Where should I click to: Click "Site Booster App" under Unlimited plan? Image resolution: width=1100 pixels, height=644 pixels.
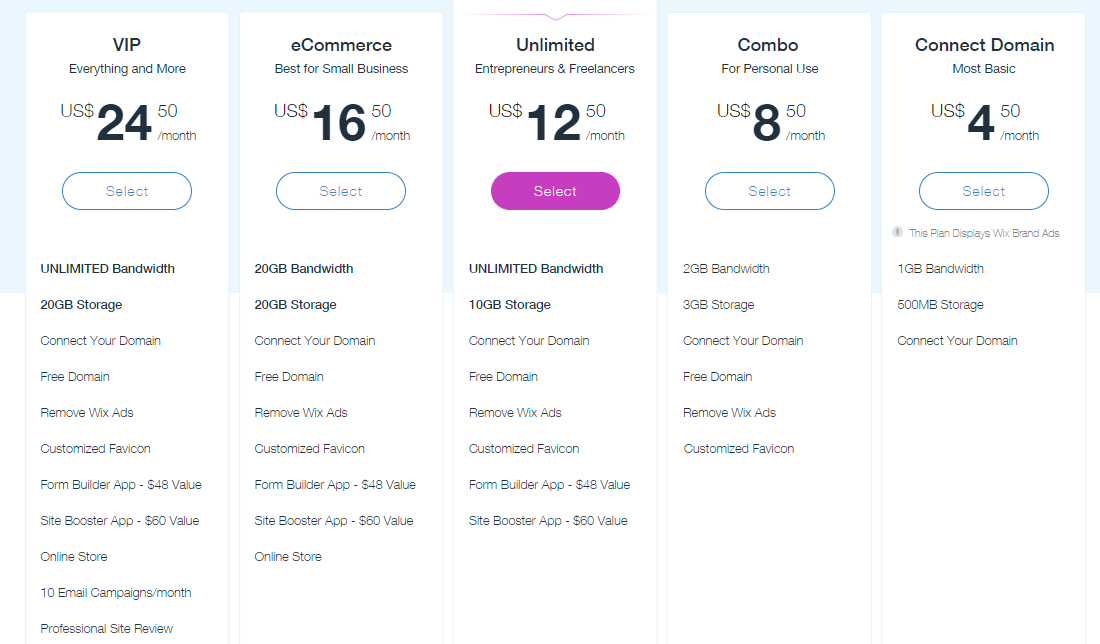[548, 521]
